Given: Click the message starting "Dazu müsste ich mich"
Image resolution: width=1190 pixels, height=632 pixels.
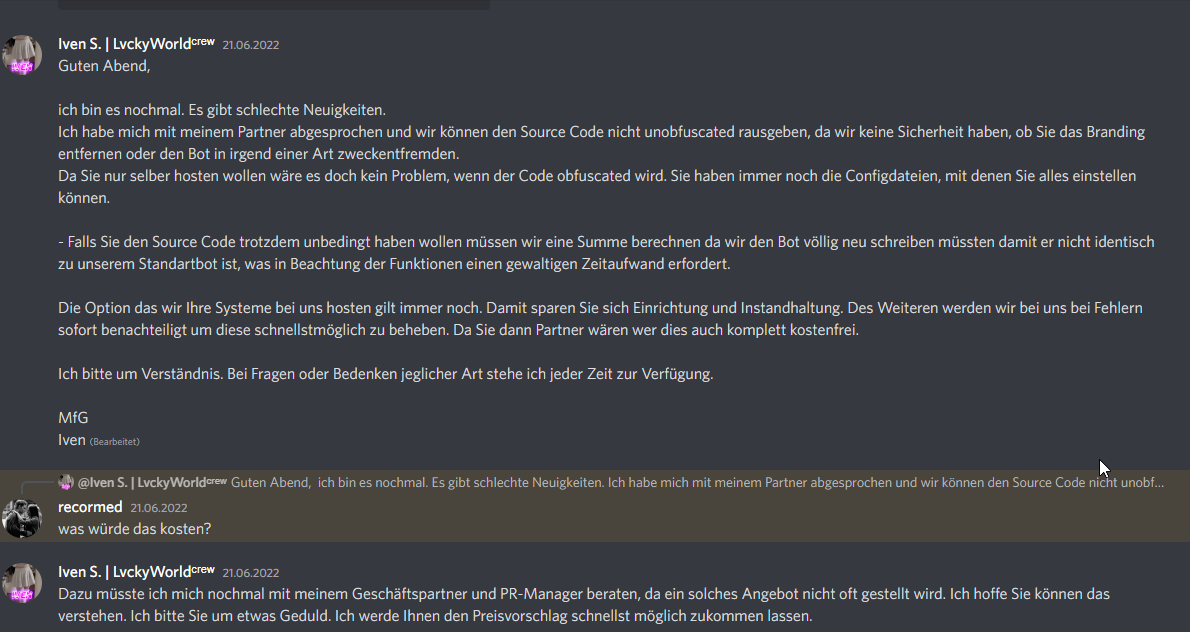Looking at the screenshot, I should click(584, 605).
